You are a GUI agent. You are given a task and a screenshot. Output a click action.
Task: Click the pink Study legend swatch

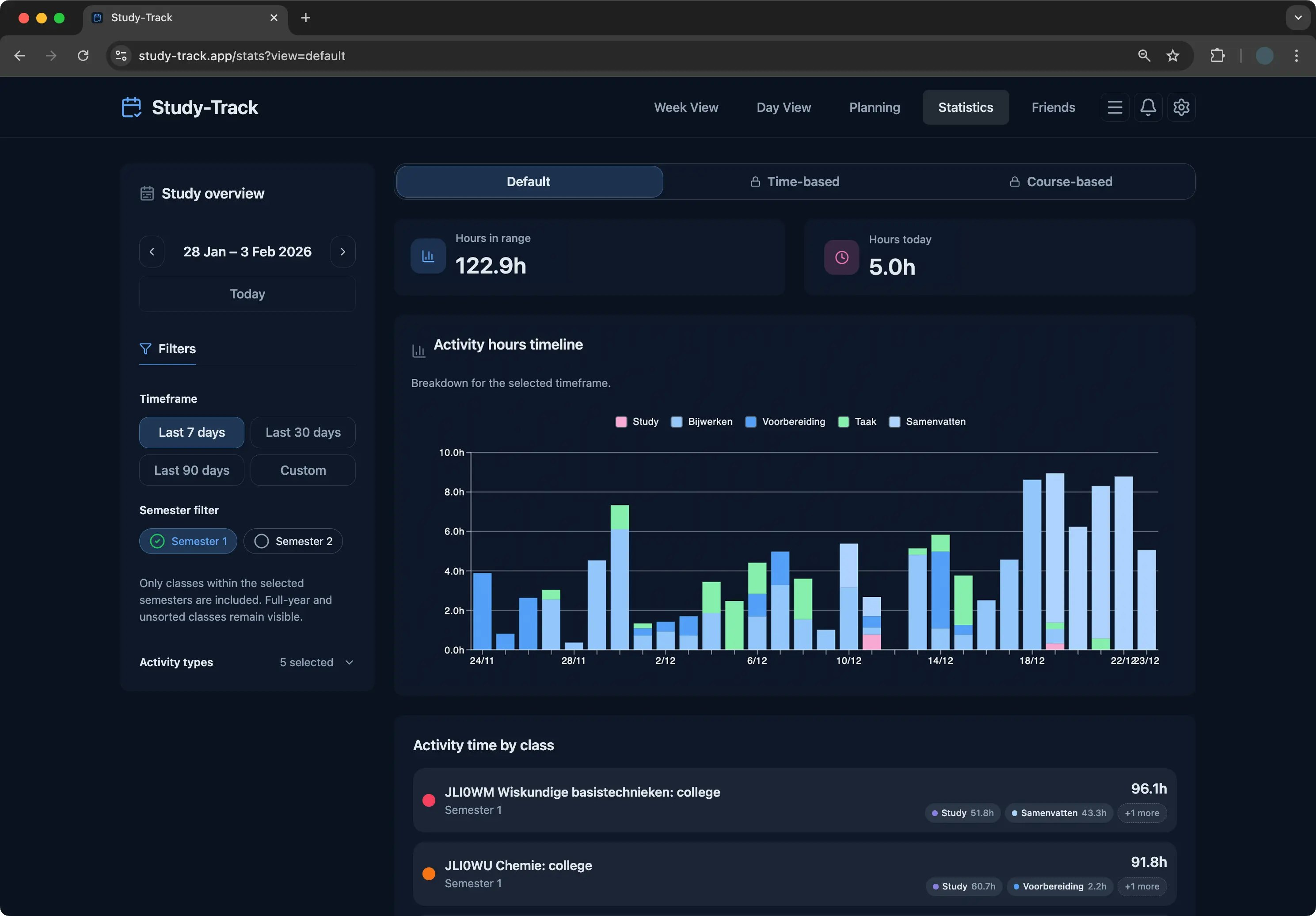click(621, 422)
